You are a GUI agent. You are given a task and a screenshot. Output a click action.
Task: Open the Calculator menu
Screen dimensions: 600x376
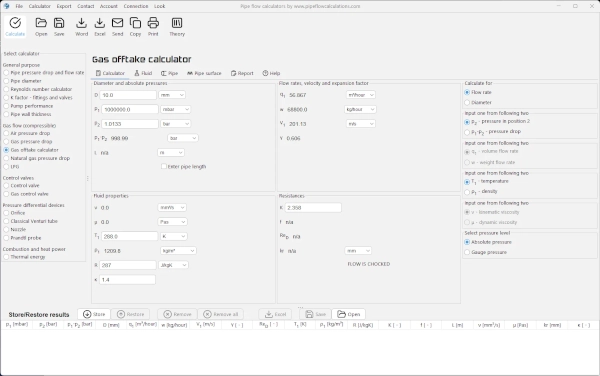pos(39,6)
